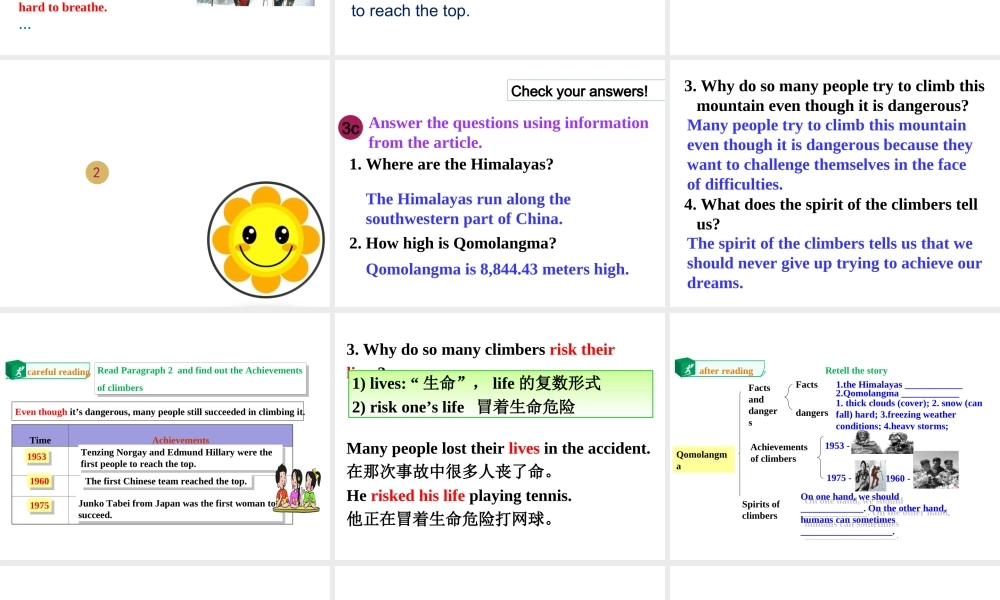
Task: Click the green runner icon beside after reading
Action: point(686,368)
